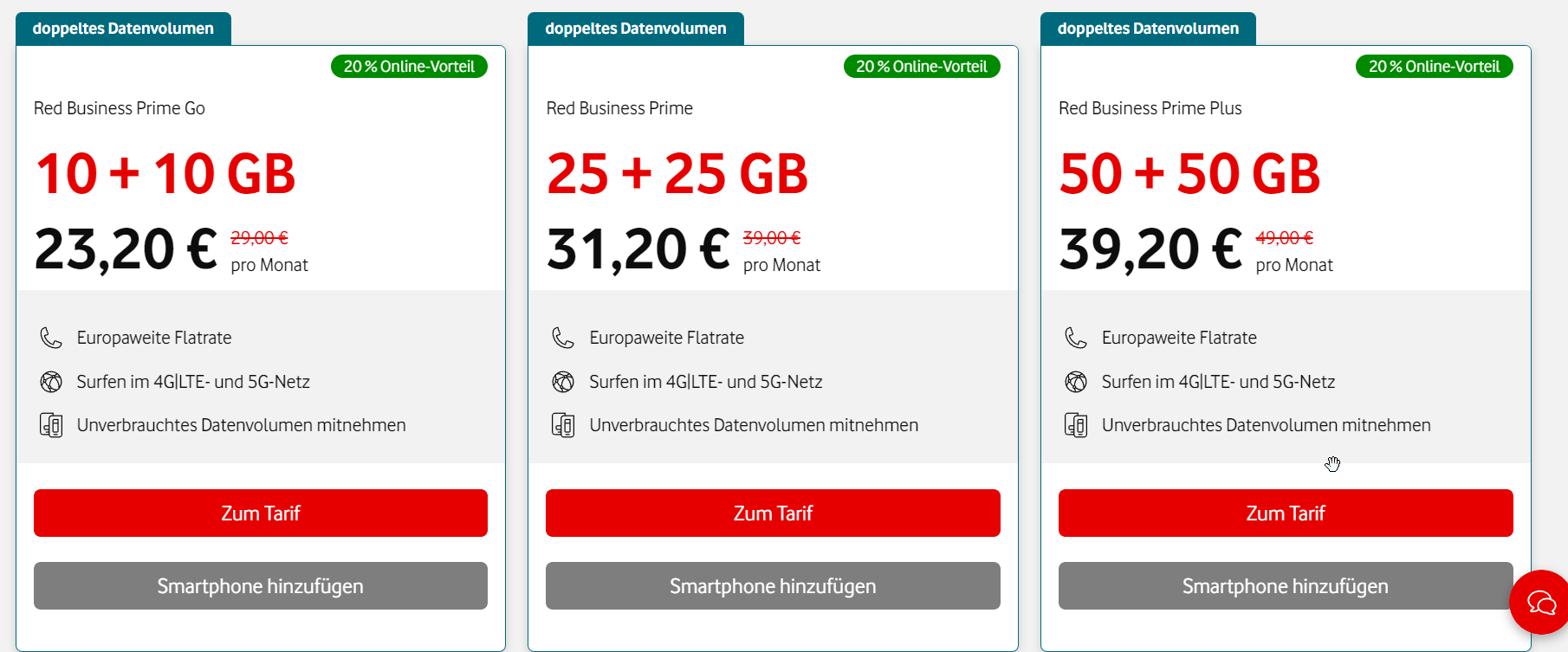Click the 20% Online-Vorteil badge on Prime Go

click(409, 67)
